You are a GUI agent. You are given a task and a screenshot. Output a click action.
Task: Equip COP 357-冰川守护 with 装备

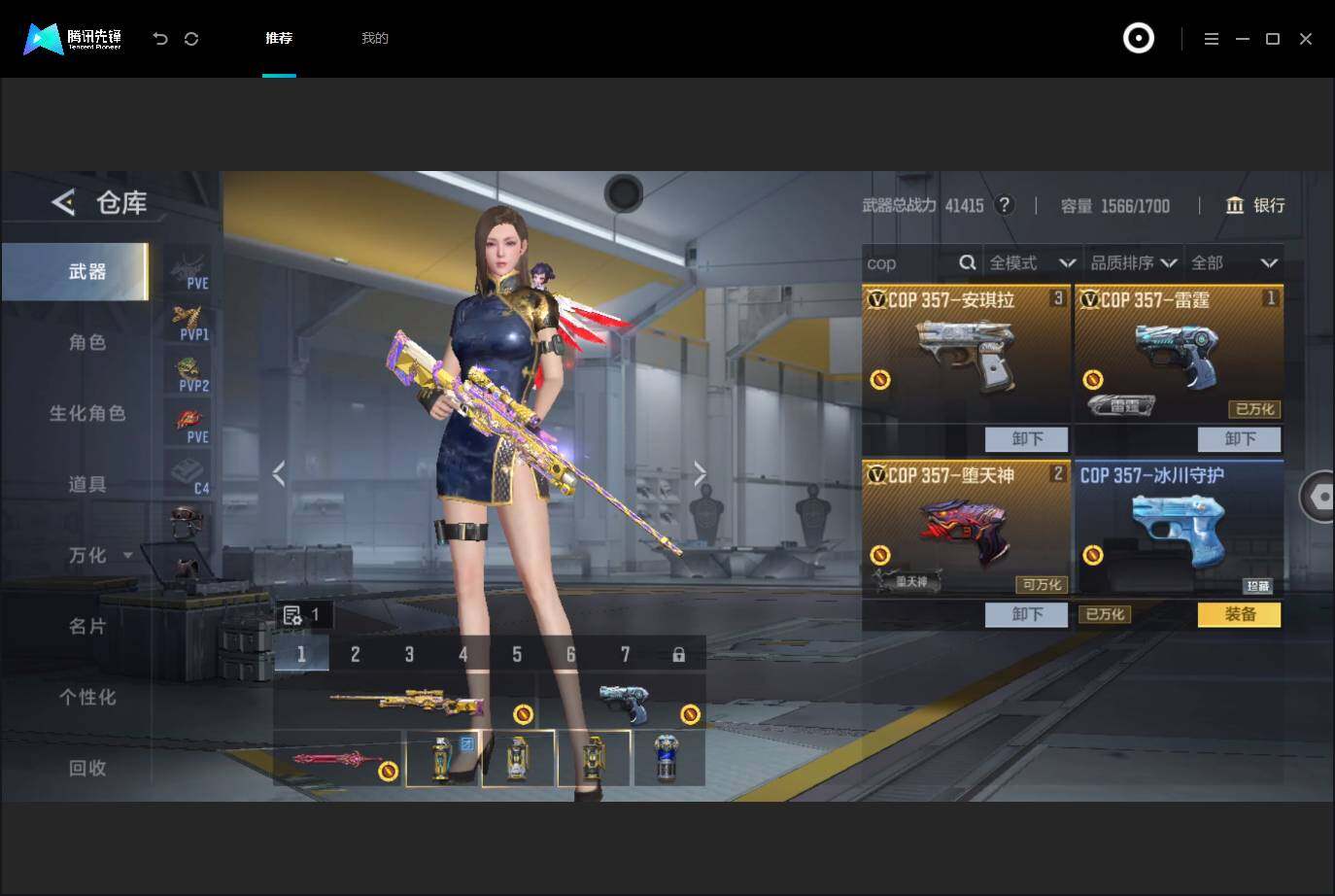[1240, 614]
